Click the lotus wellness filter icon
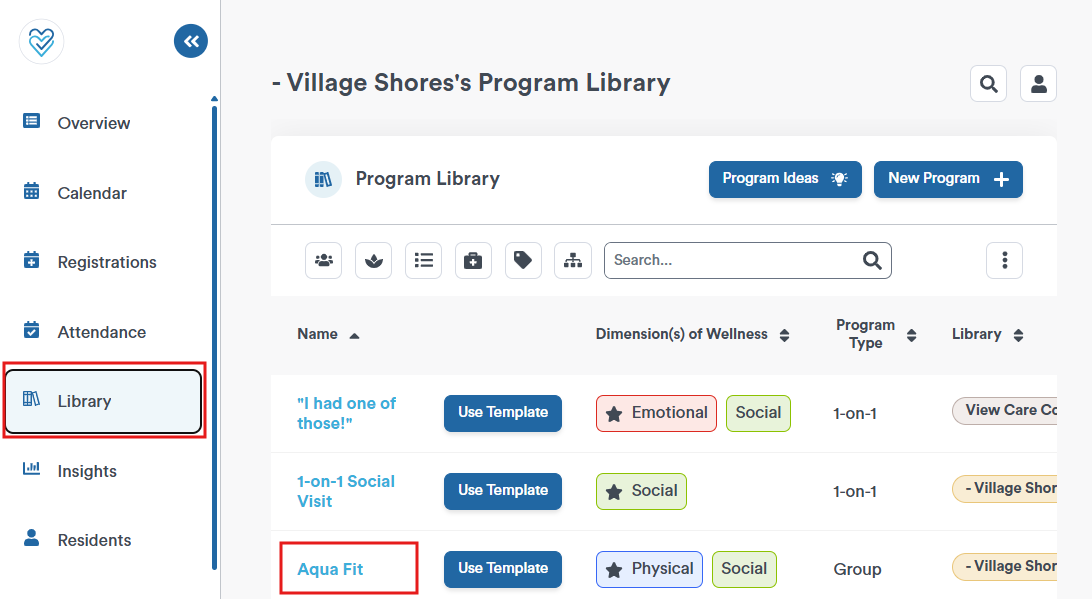The image size is (1092, 599). 373,260
